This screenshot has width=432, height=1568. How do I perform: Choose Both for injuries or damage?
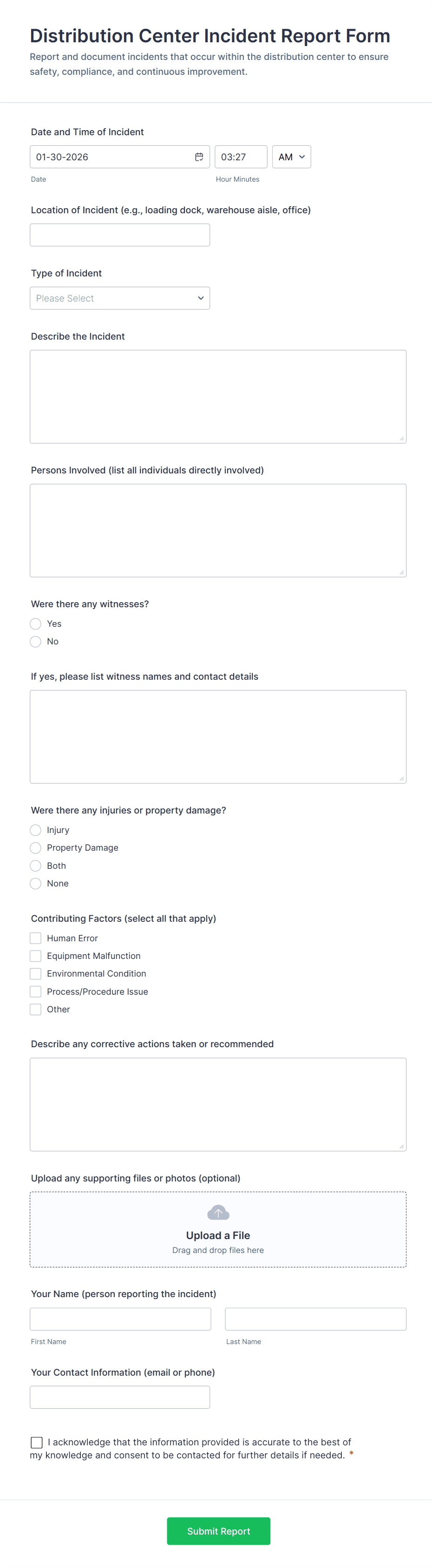coord(35,865)
